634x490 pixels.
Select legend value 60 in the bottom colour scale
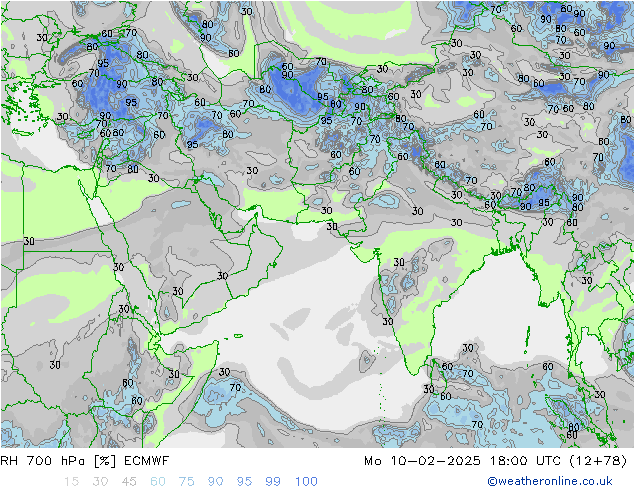pyautogui.click(x=158, y=482)
